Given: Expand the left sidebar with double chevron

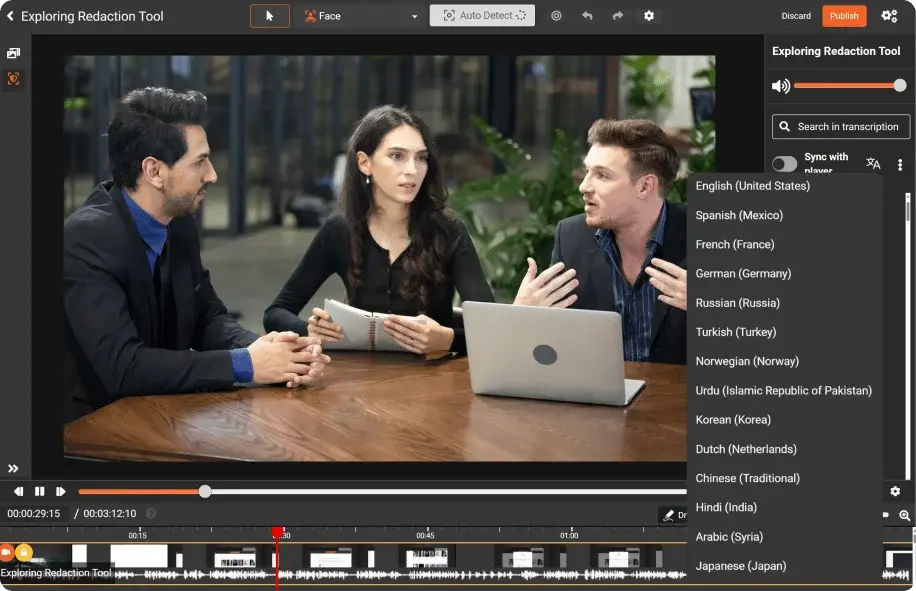Looking at the screenshot, I should coord(13,468).
